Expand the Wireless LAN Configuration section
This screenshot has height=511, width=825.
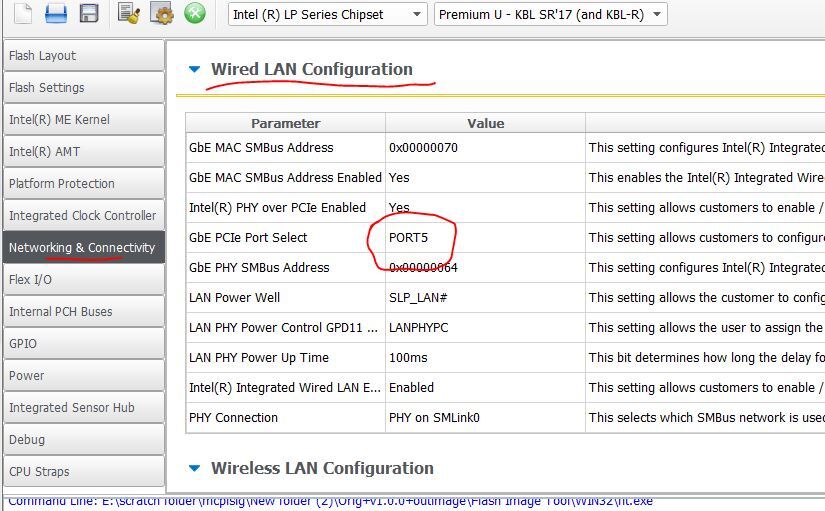[x=195, y=468]
